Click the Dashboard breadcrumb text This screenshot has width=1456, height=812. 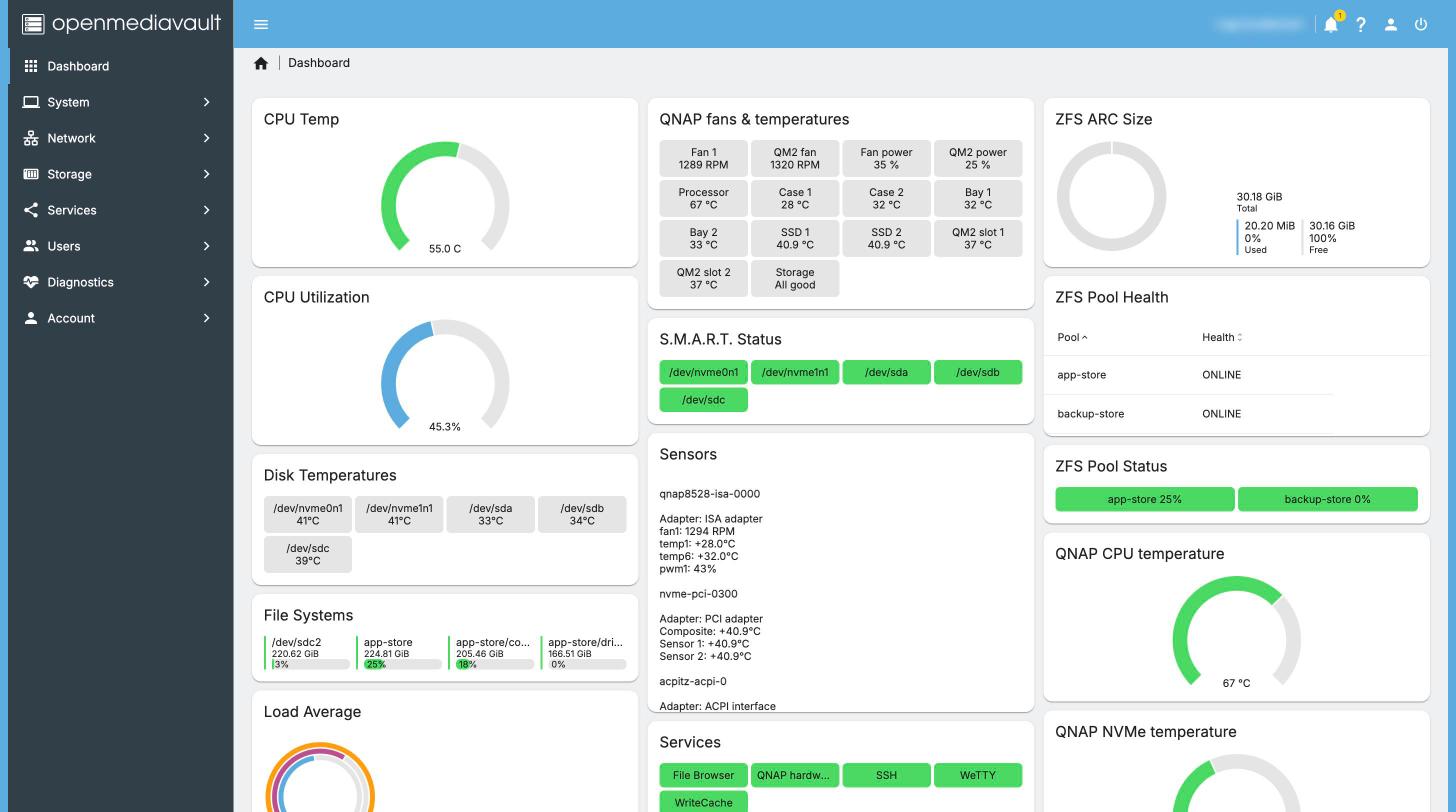319,63
